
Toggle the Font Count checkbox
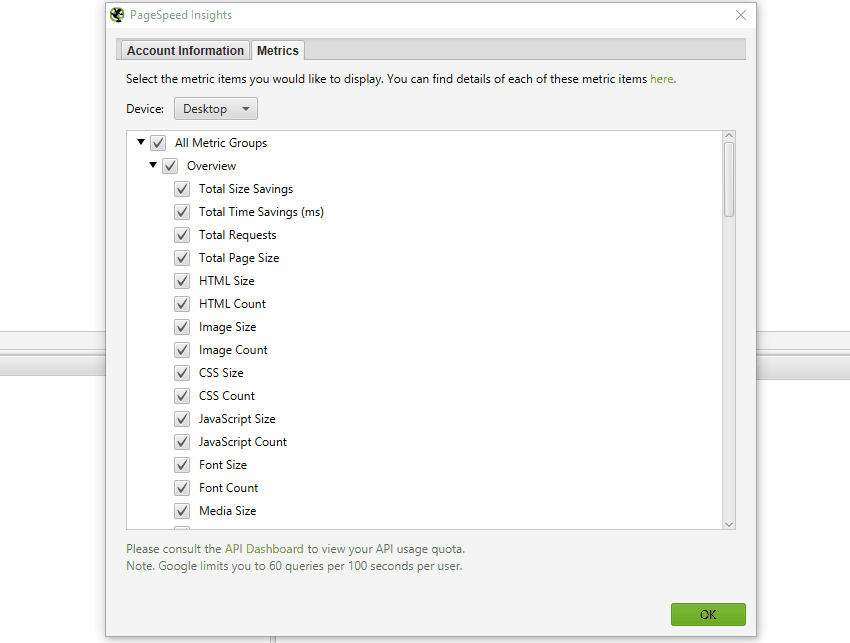click(x=182, y=488)
